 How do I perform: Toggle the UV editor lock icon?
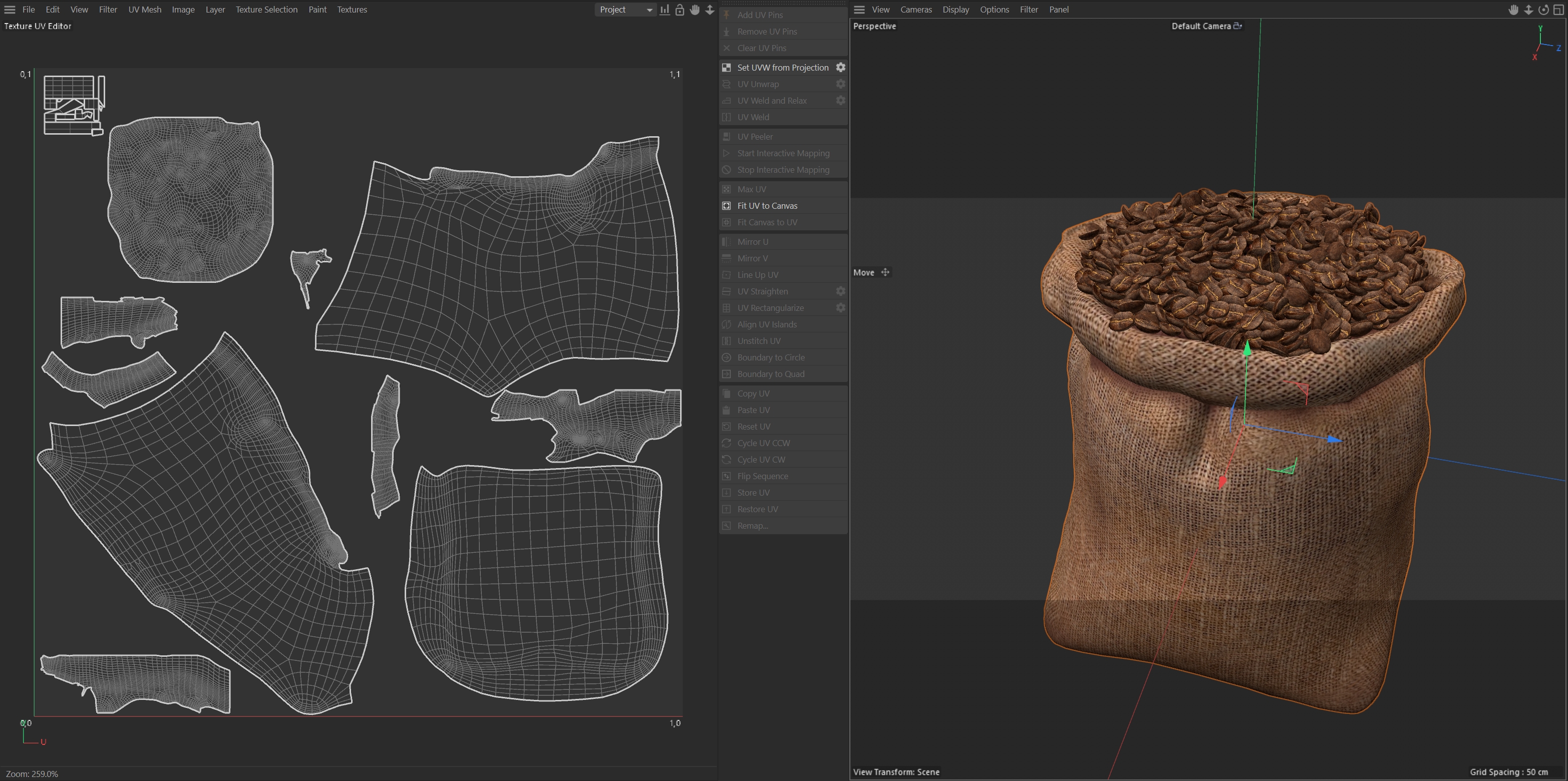(x=680, y=10)
